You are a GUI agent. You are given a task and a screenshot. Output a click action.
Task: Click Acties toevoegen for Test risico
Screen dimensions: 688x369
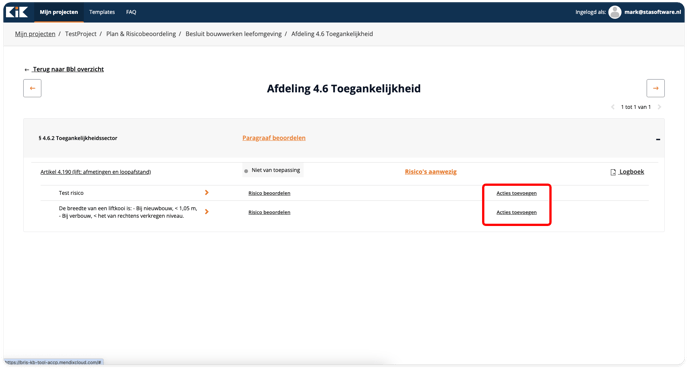[x=516, y=193]
